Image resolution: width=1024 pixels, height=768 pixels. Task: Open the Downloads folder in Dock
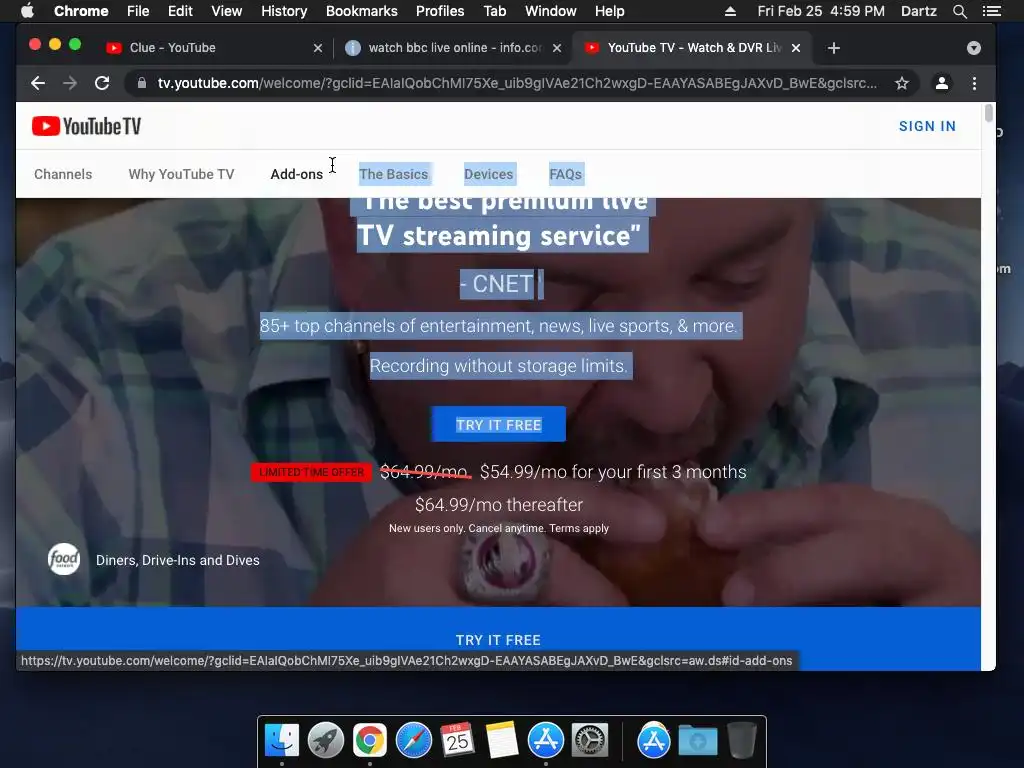click(x=697, y=741)
